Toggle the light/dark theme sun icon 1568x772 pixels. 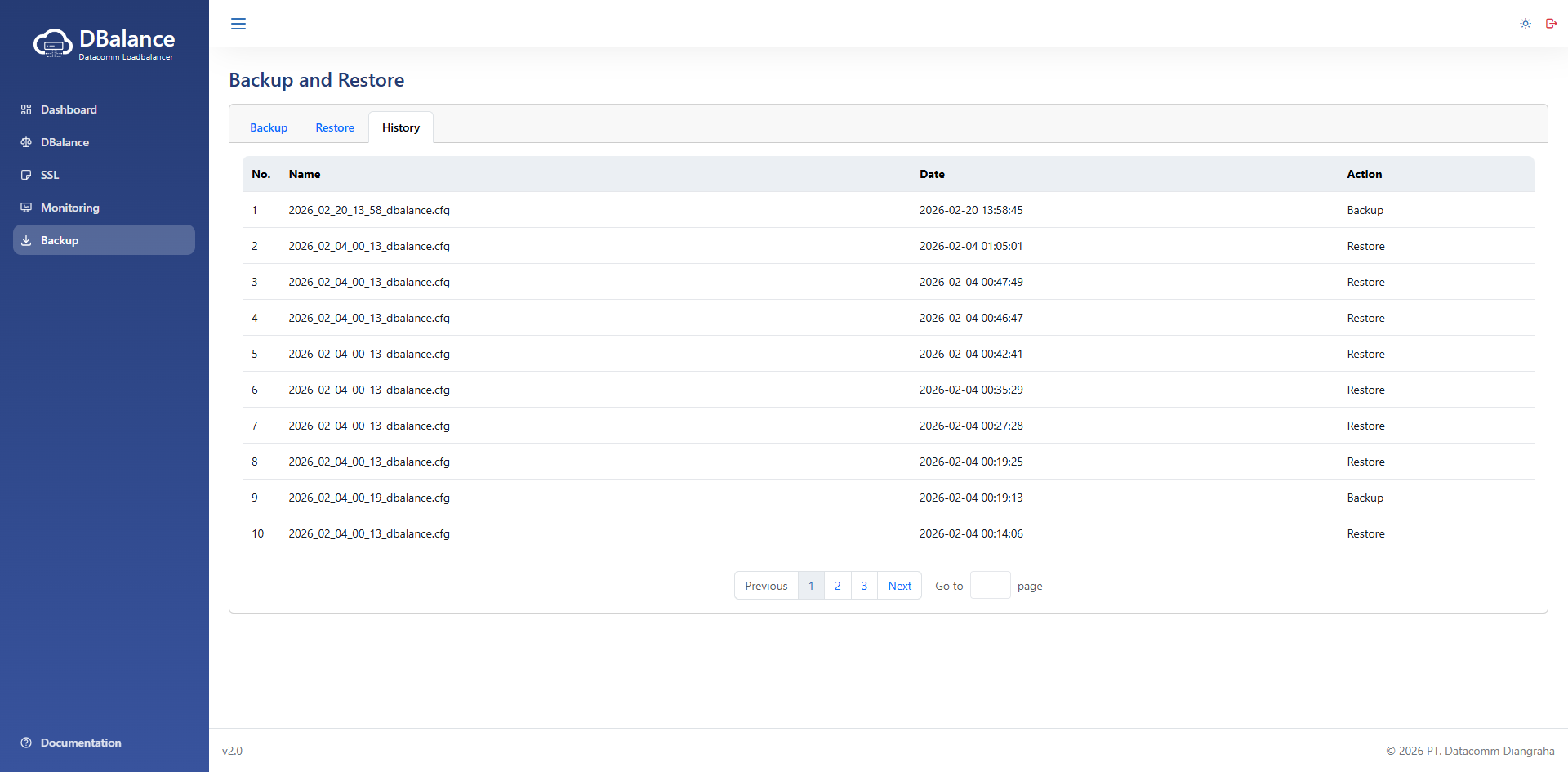(x=1525, y=24)
